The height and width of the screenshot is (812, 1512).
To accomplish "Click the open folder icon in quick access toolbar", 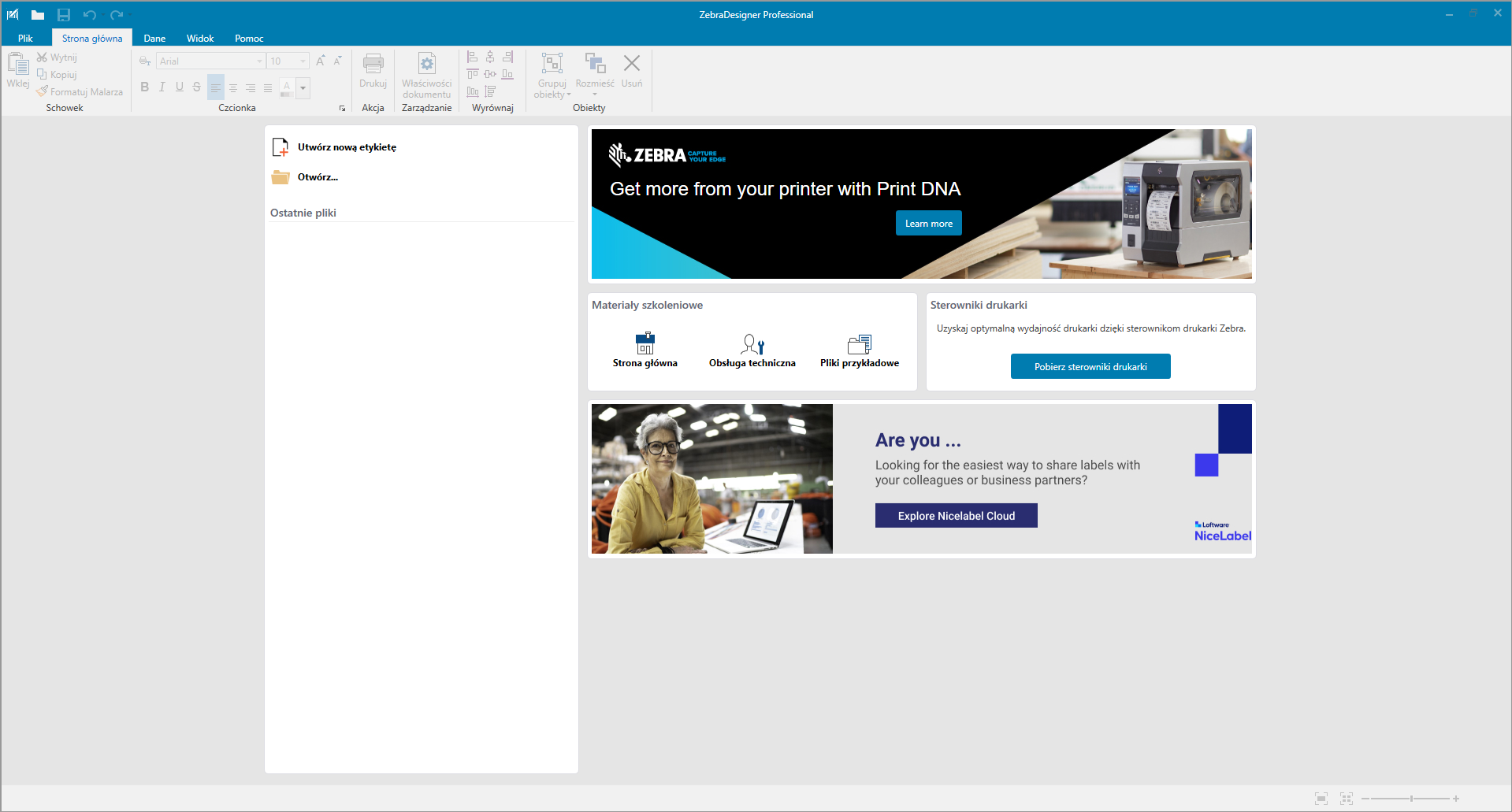I will (38, 15).
